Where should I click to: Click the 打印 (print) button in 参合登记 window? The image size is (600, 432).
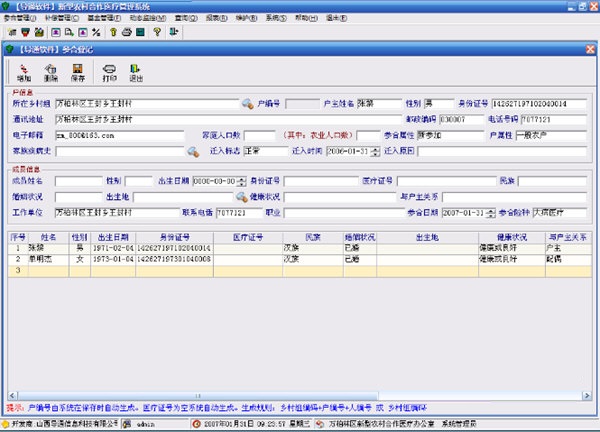(x=109, y=73)
